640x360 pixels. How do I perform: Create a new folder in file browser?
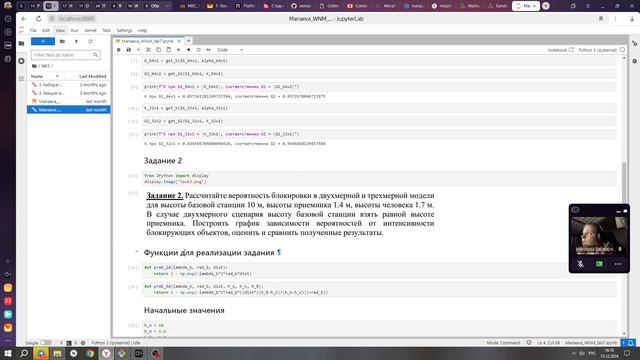click(x=62, y=41)
